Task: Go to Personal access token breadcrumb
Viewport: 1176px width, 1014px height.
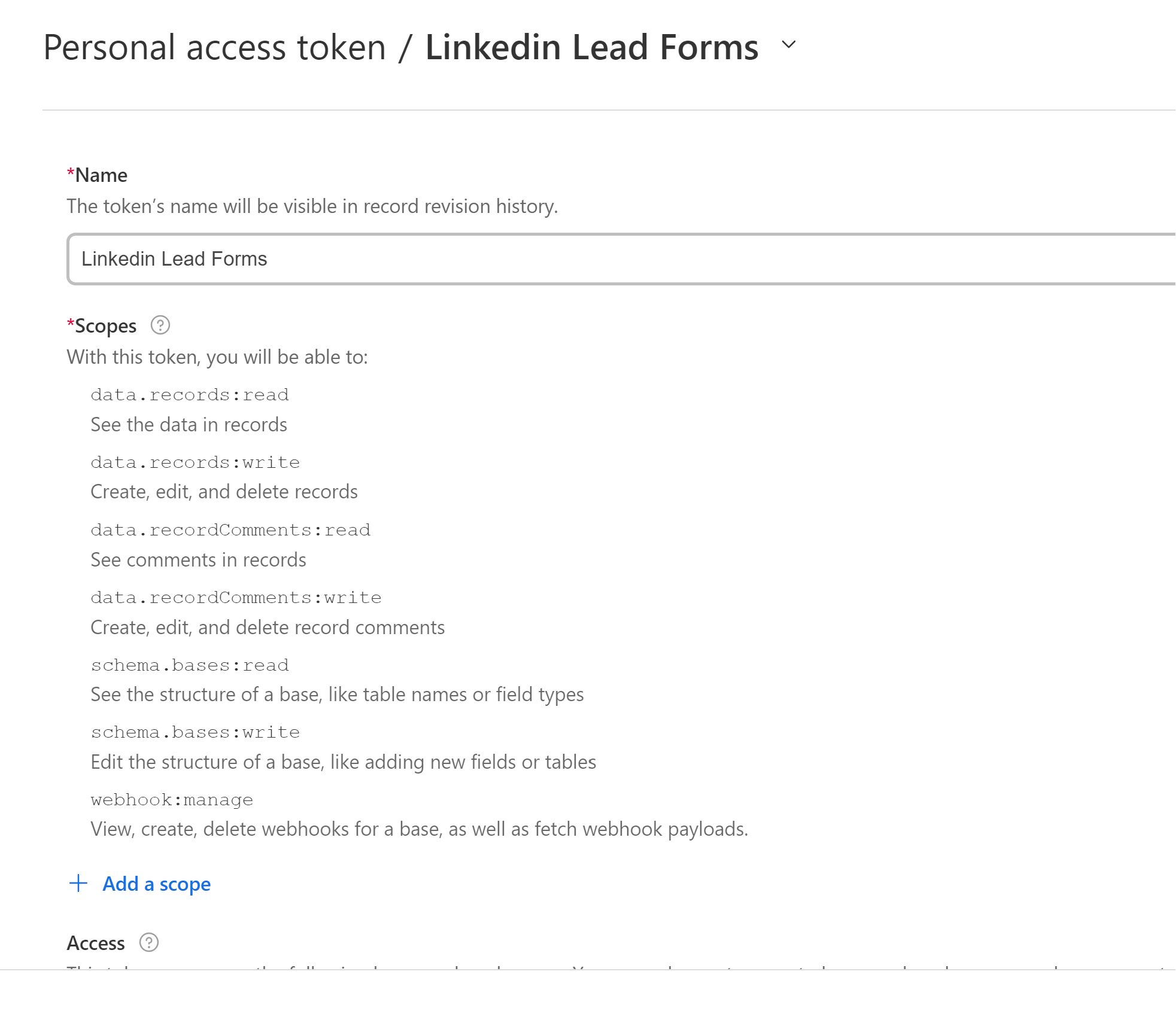Action: coord(215,47)
